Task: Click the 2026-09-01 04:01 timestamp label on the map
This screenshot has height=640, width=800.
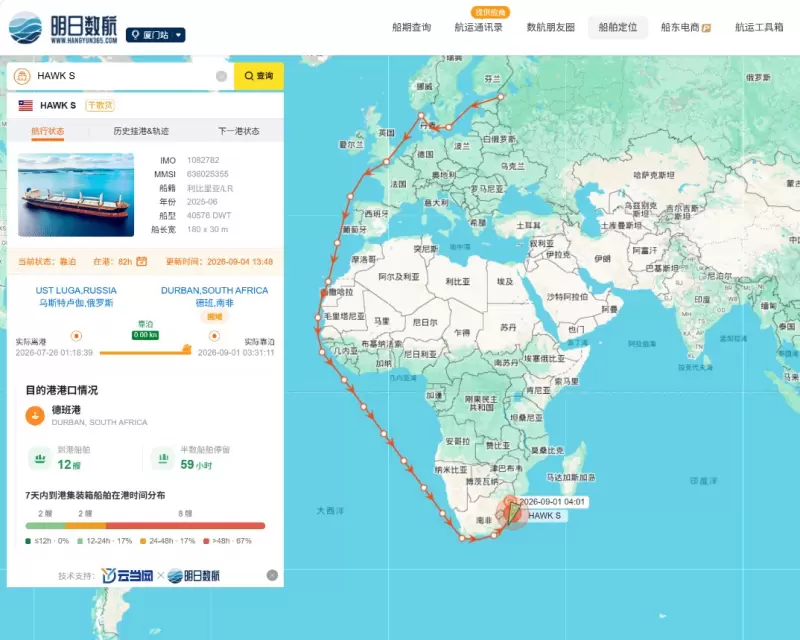Action: (x=552, y=502)
